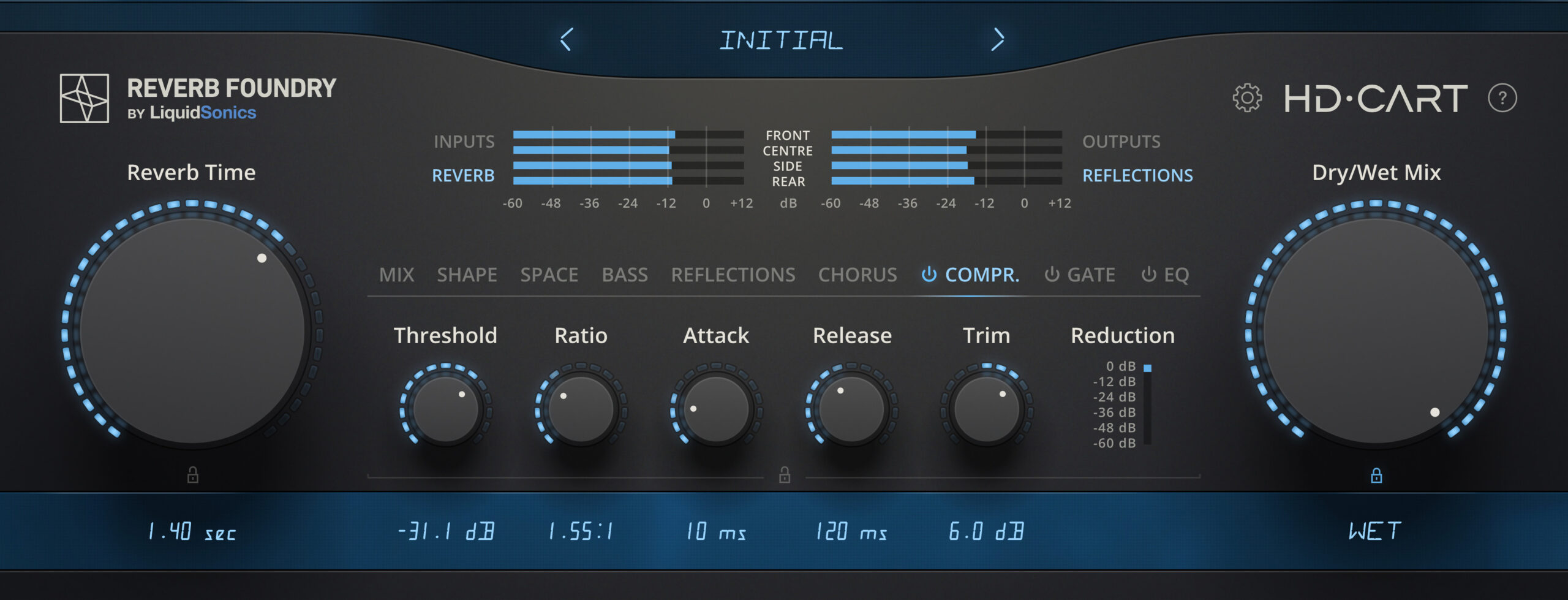Click the LiquidSonics brand text

click(203, 113)
